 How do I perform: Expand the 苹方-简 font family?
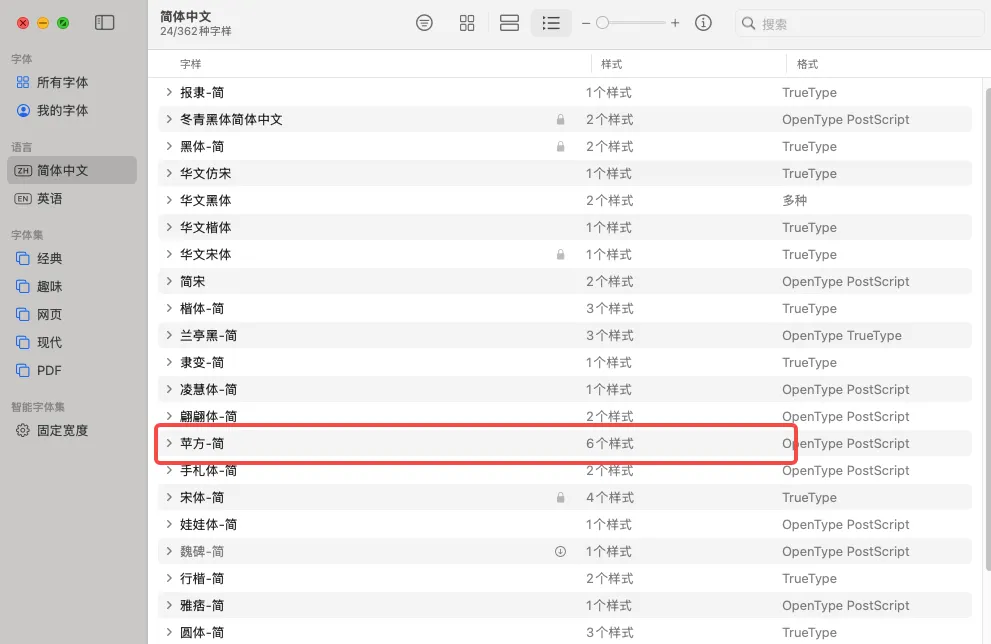(169, 443)
